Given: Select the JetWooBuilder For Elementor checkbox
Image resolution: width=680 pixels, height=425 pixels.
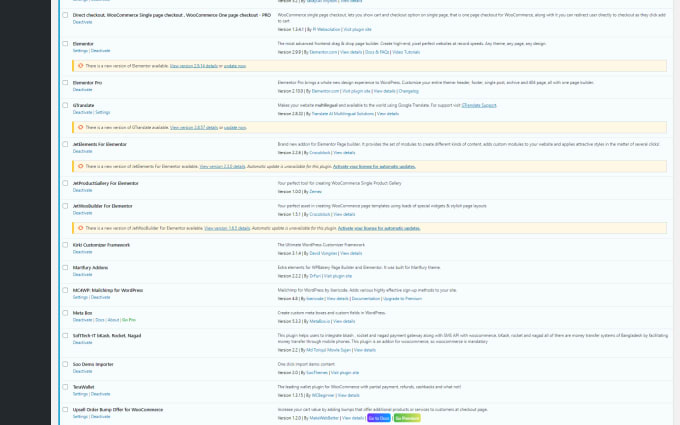Looking at the screenshot, I should (65, 206).
